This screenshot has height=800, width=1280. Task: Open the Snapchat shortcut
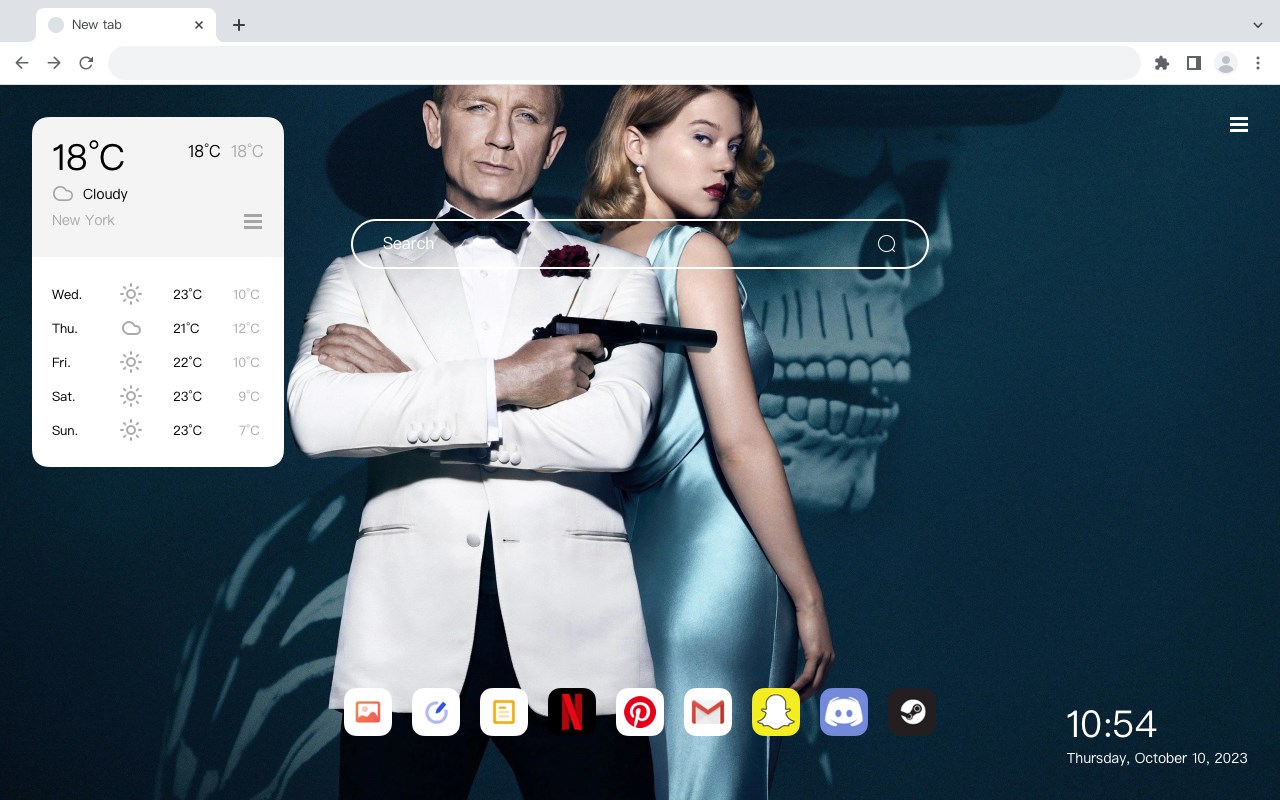coord(776,712)
